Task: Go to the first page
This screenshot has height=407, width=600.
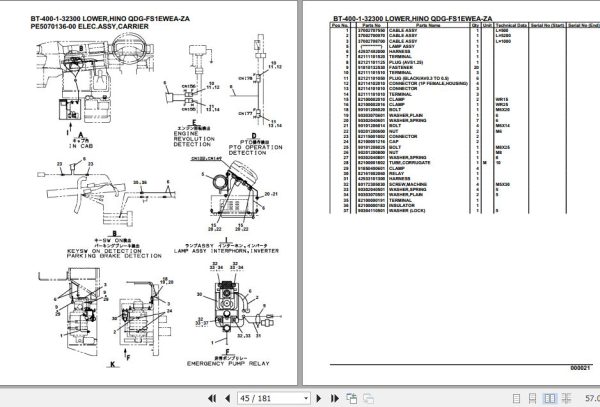Action: pos(212,398)
